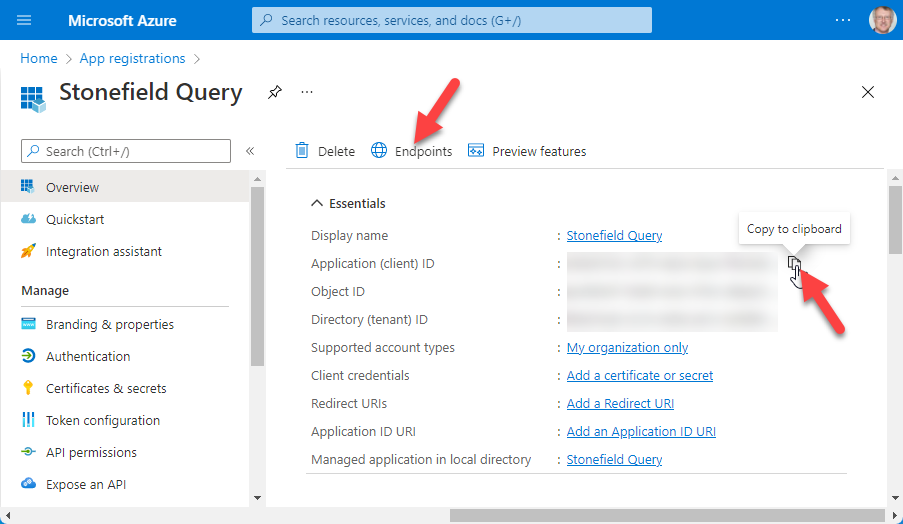Pin Stonefield Query to dashboard
Screen dimensions: 903x524
(x=275, y=92)
